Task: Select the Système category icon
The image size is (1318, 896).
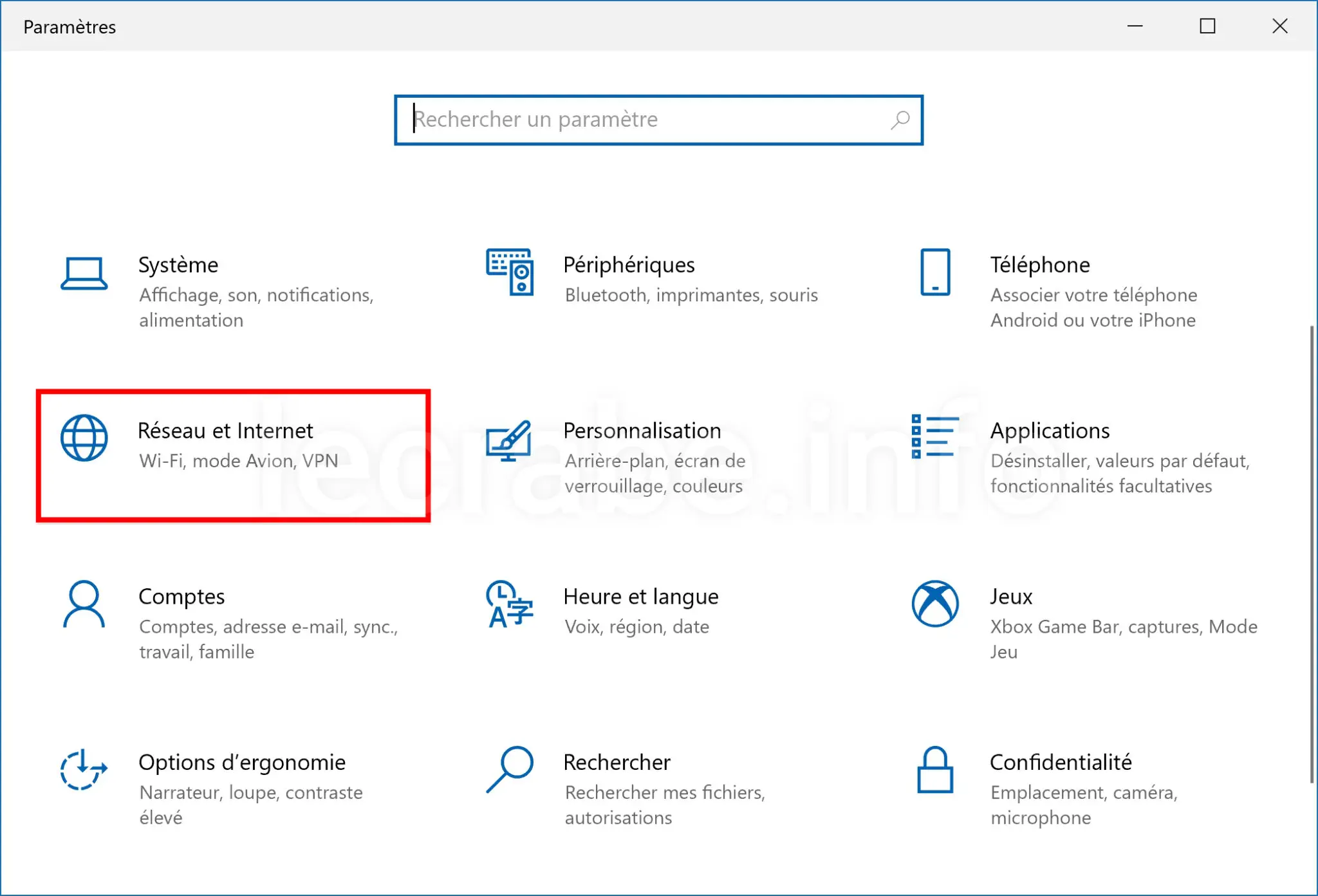Action: (x=84, y=274)
